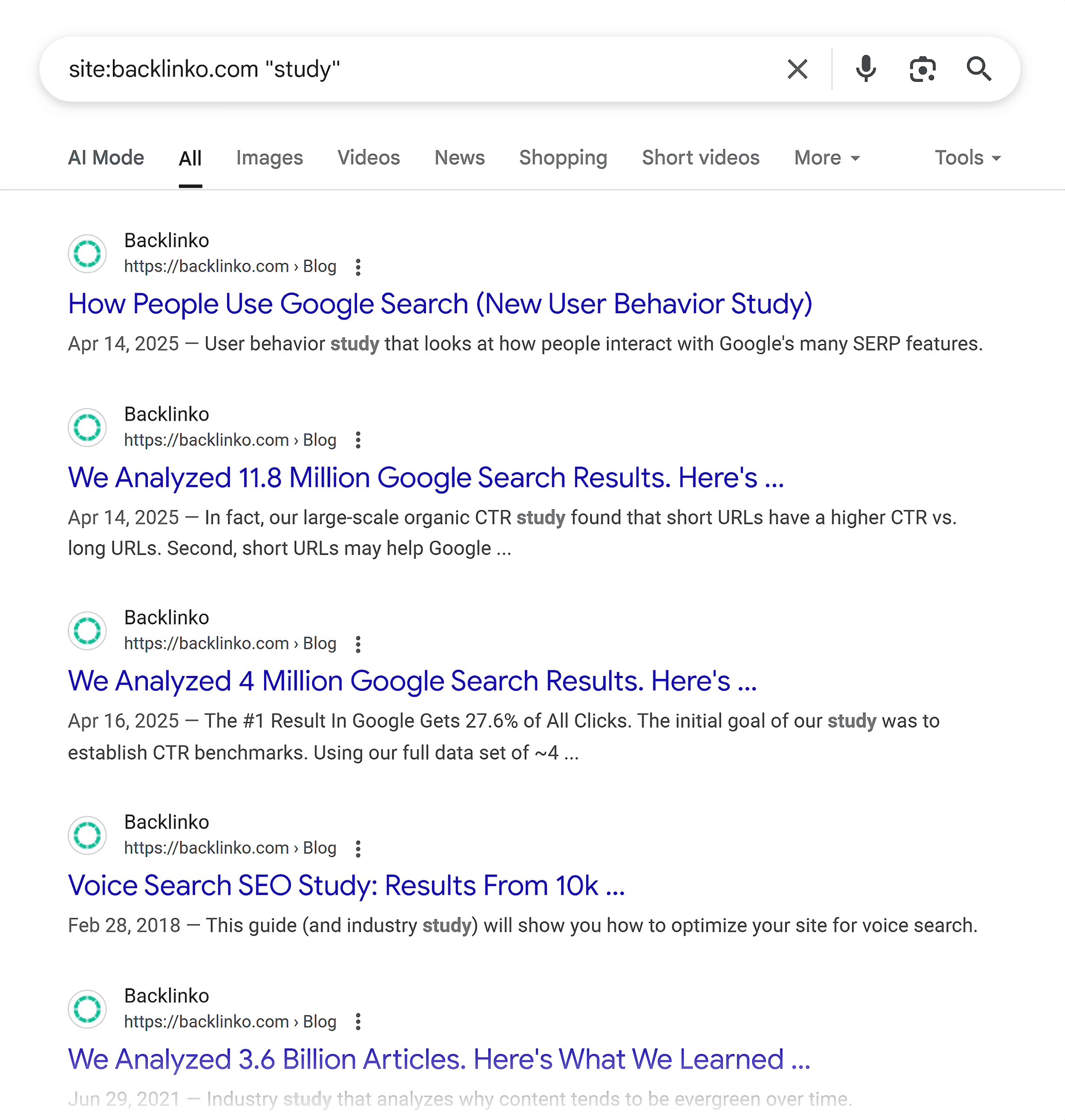This screenshot has width=1065, height=1120.
Task: Click the snippet about short URLs having higher CTR
Action: [x=513, y=533]
